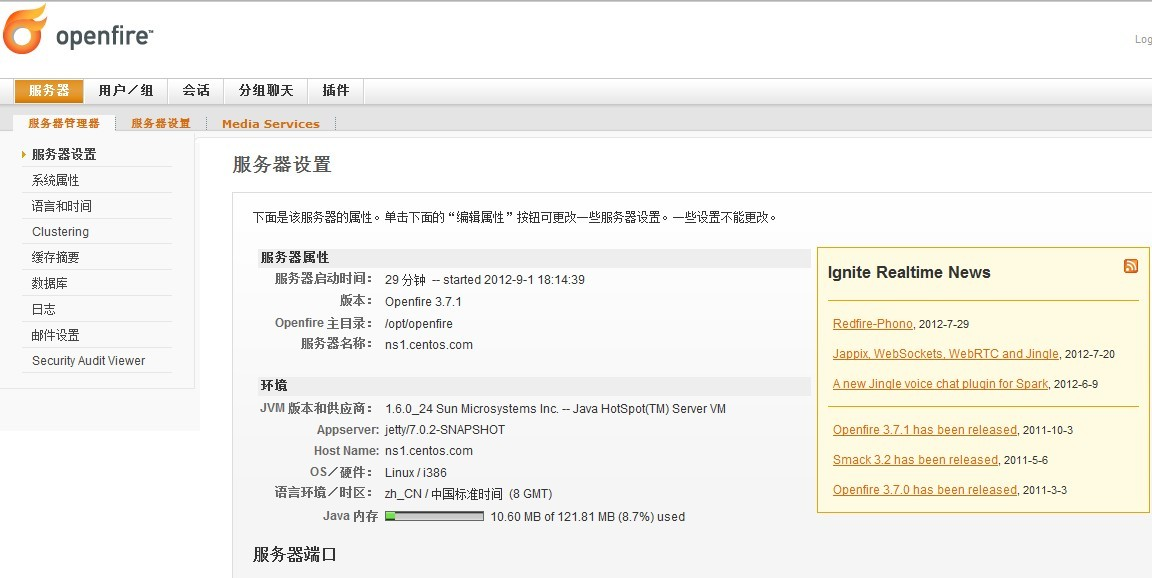
Task: Open Jappix, WebSockets, WebRTC and Jingle link
Action: [x=946, y=354]
